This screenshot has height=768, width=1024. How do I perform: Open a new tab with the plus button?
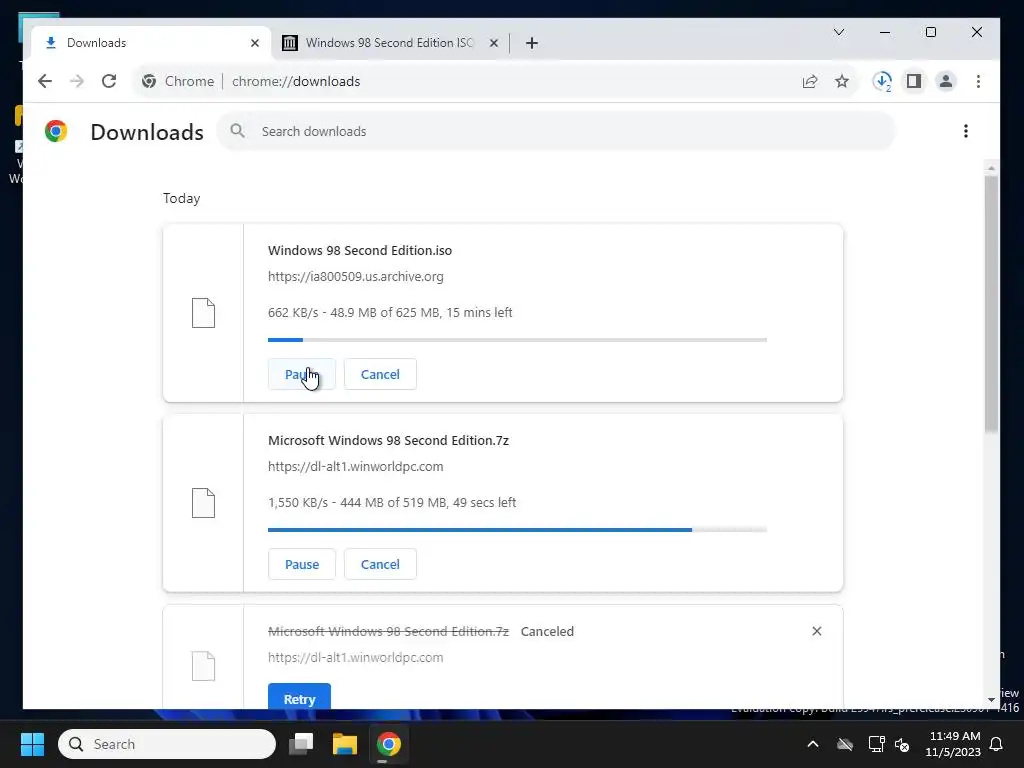(532, 43)
